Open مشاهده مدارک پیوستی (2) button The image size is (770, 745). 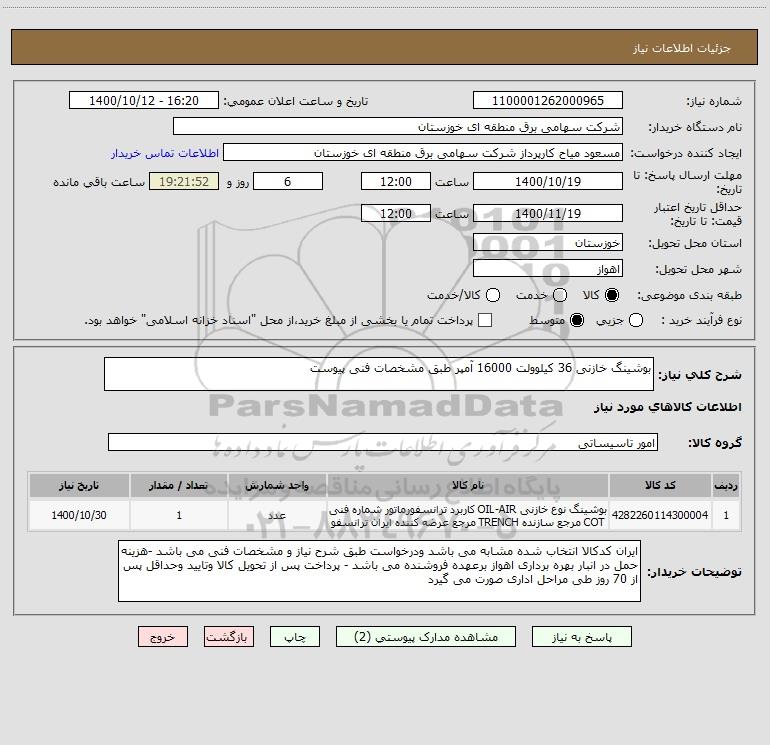tap(426, 637)
